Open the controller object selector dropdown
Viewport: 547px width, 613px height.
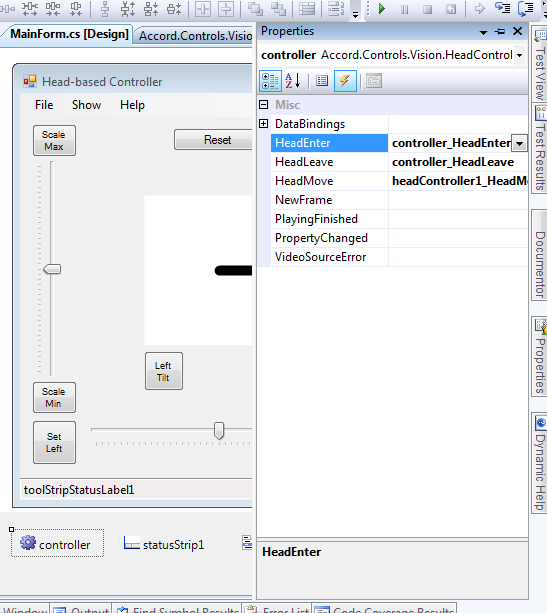[519, 55]
